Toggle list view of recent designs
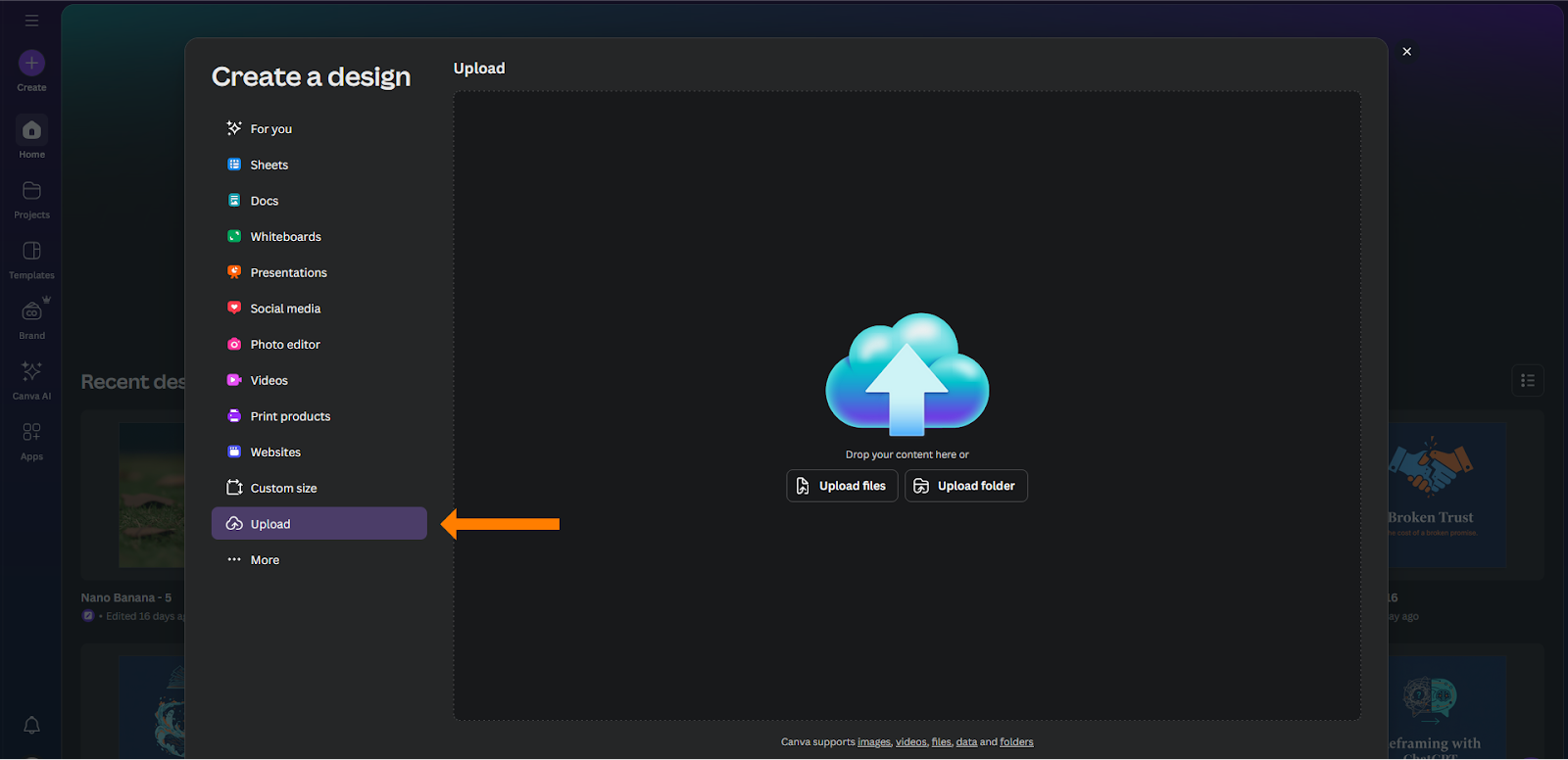 [x=1527, y=381]
